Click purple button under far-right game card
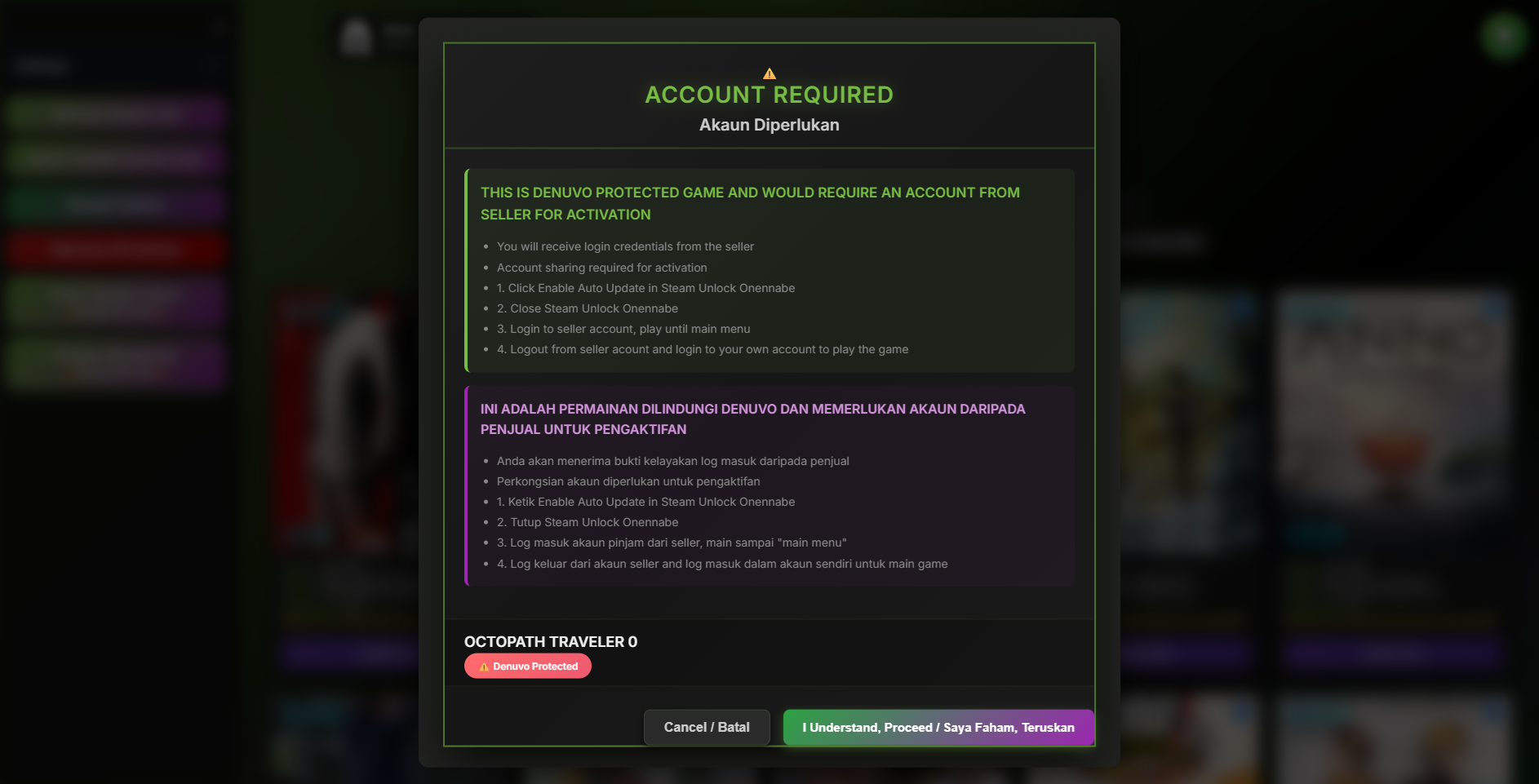The image size is (1539, 784). pyautogui.click(x=1393, y=653)
